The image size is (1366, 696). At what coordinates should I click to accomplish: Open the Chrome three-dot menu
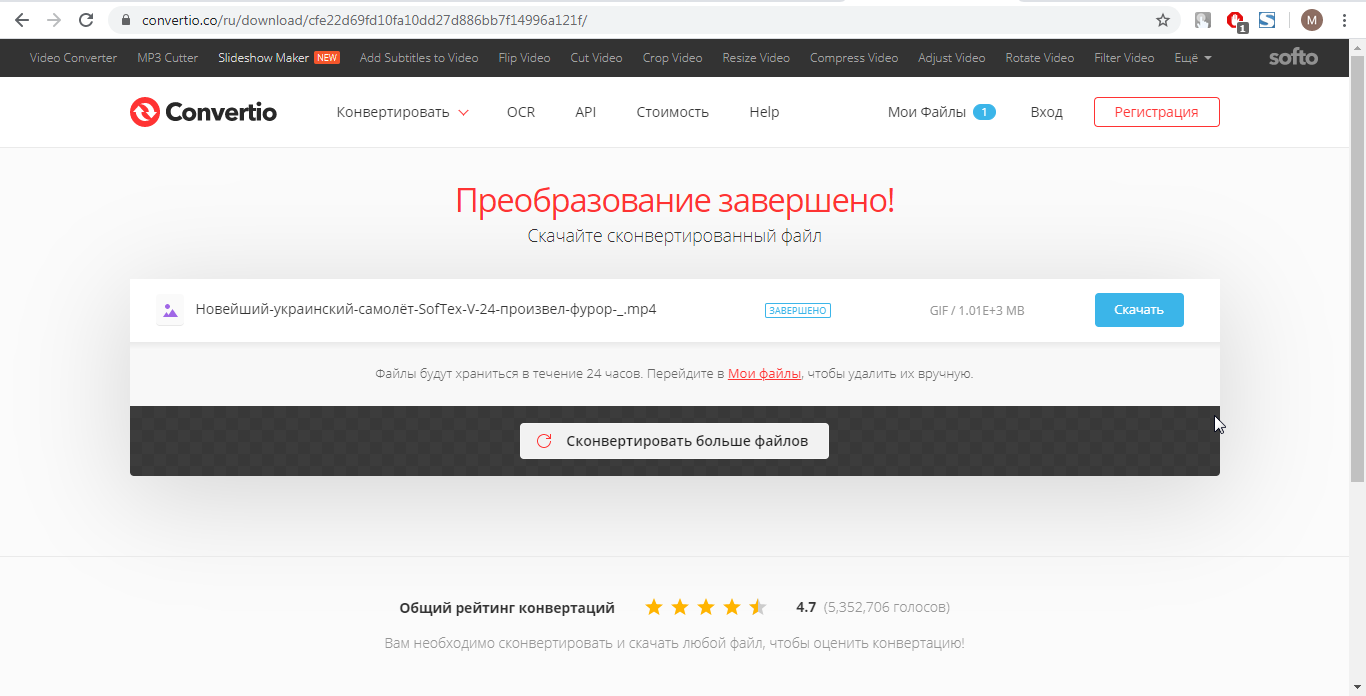point(1345,20)
